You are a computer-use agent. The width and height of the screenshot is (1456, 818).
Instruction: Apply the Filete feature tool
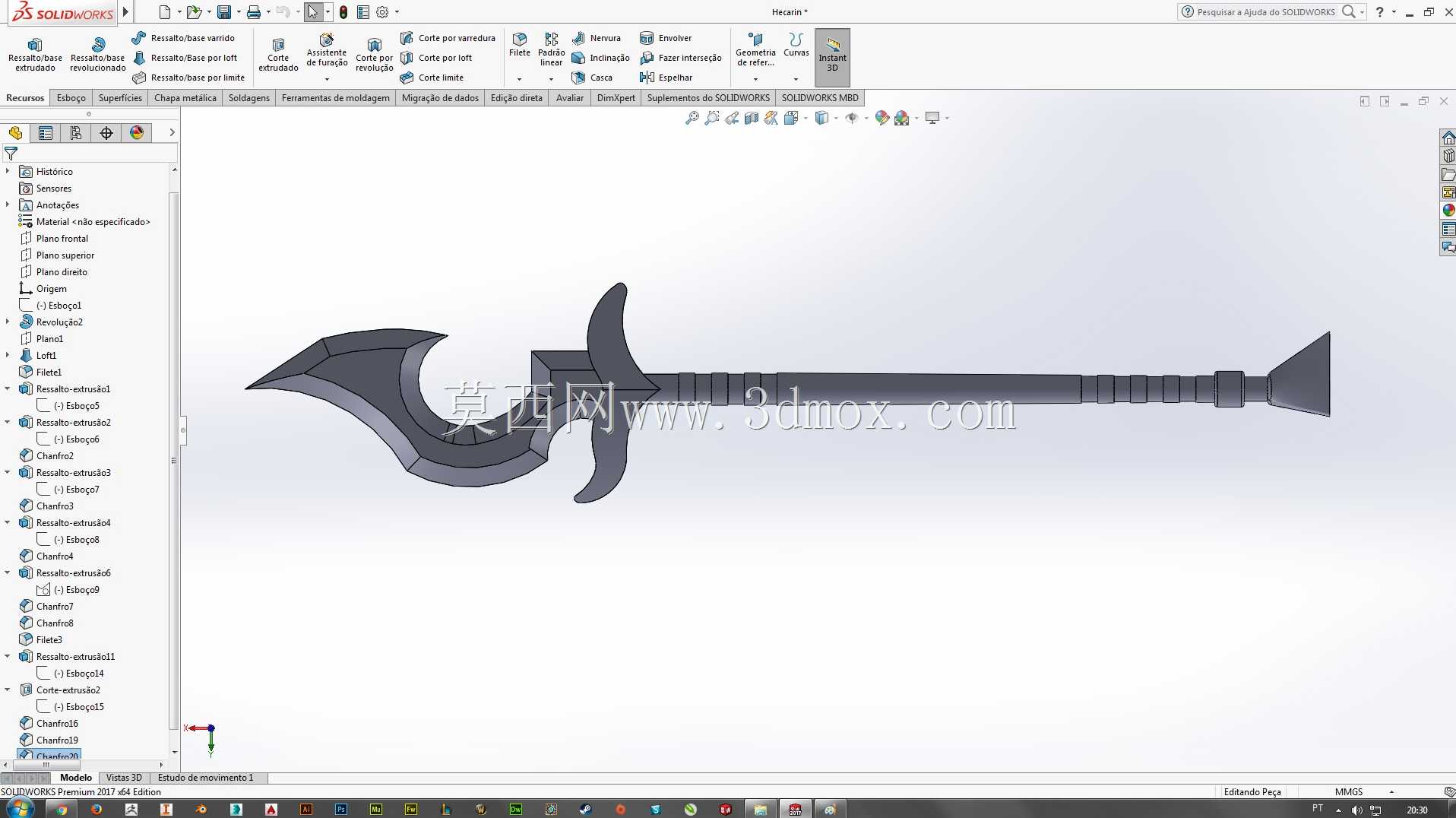(x=520, y=44)
